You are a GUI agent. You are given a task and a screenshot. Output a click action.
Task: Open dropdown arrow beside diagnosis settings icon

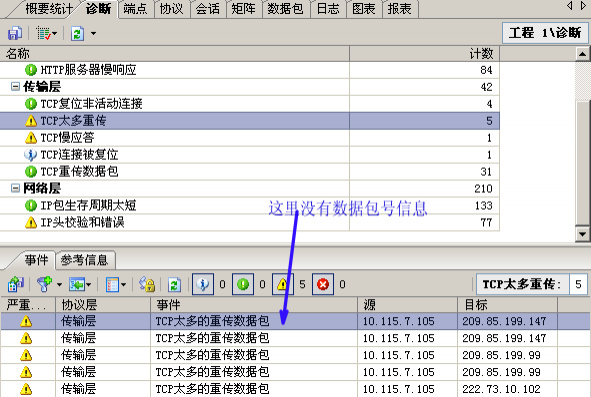[x=55, y=34]
